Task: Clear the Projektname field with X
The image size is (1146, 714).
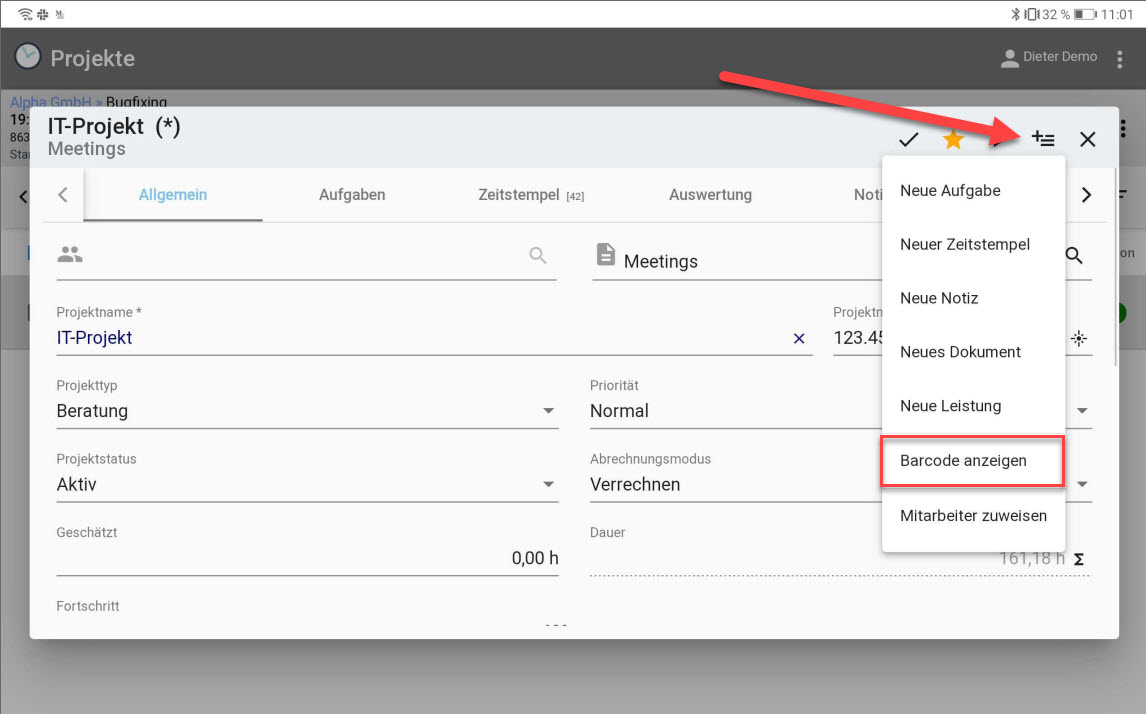Action: (x=799, y=338)
